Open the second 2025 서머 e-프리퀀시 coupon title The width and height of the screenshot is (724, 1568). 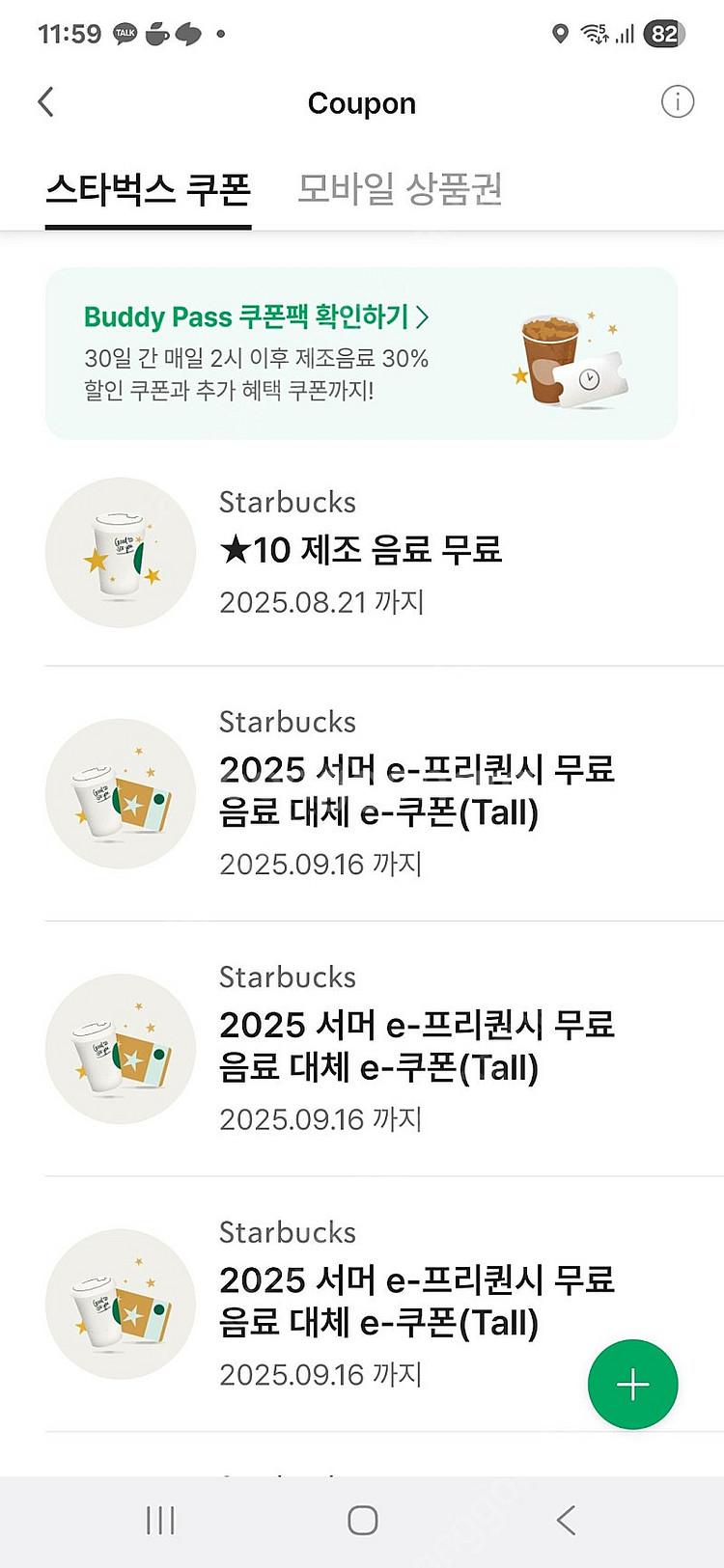tap(417, 1046)
